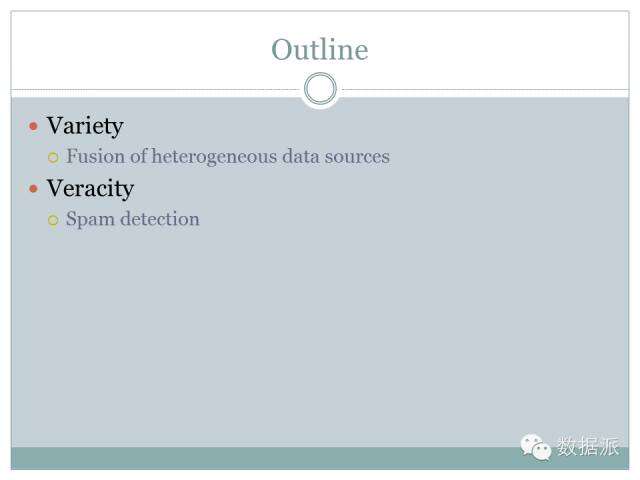The width and height of the screenshot is (640, 480).
Task: Click the orange bullet beside Veracity
Action: tap(34, 188)
